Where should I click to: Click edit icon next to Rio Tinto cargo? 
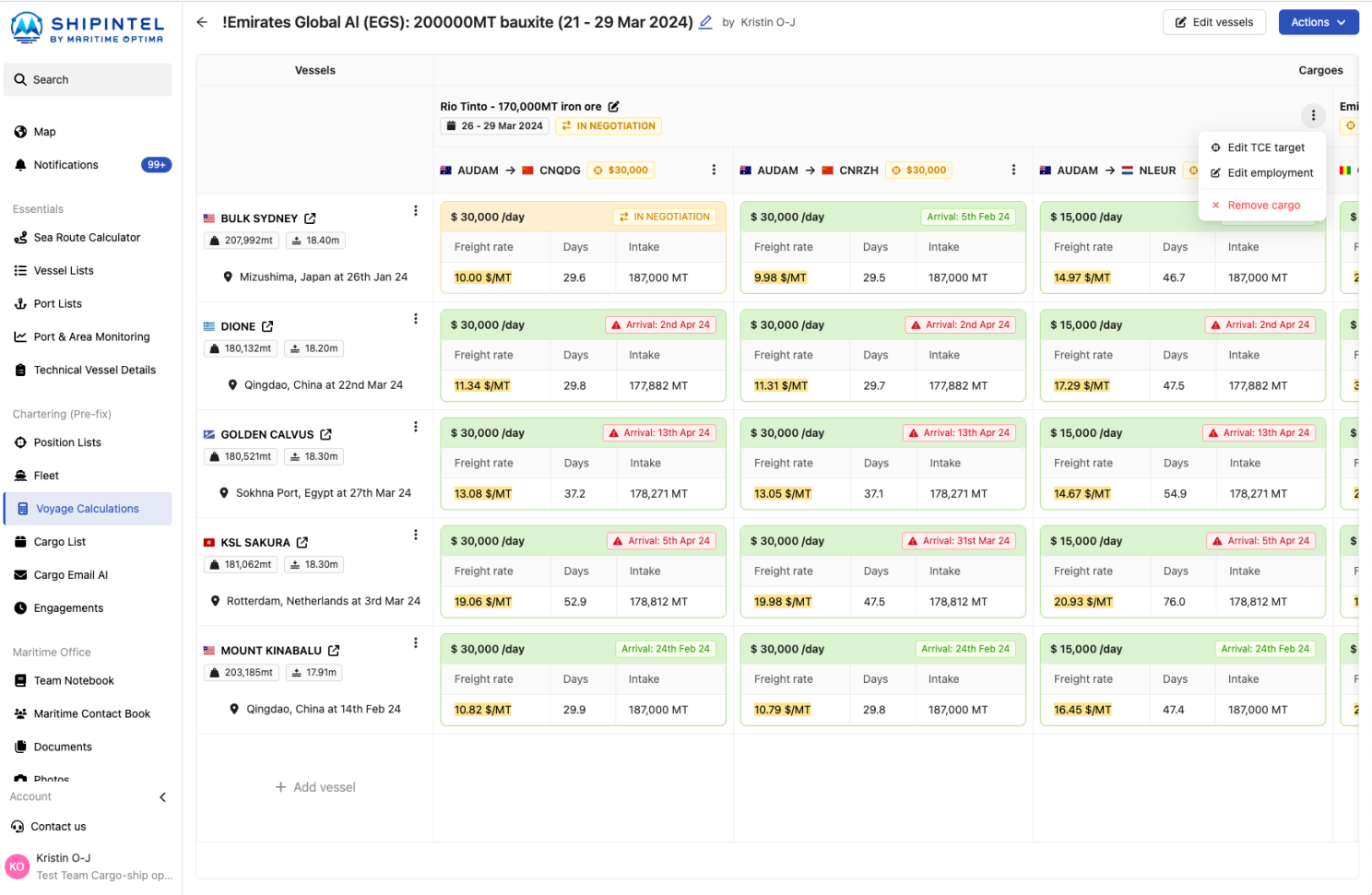tap(613, 107)
